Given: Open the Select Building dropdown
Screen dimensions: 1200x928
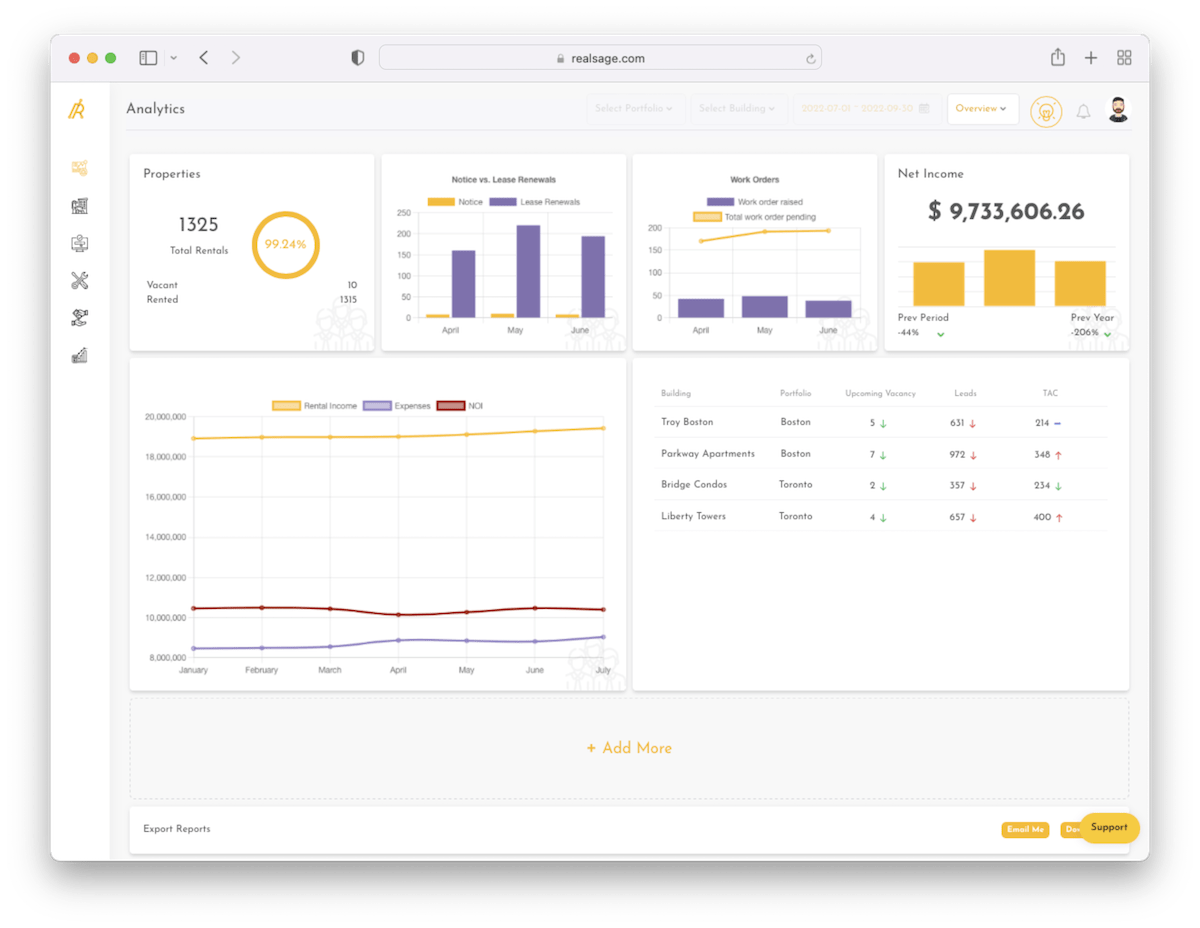Looking at the screenshot, I should [738, 108].
